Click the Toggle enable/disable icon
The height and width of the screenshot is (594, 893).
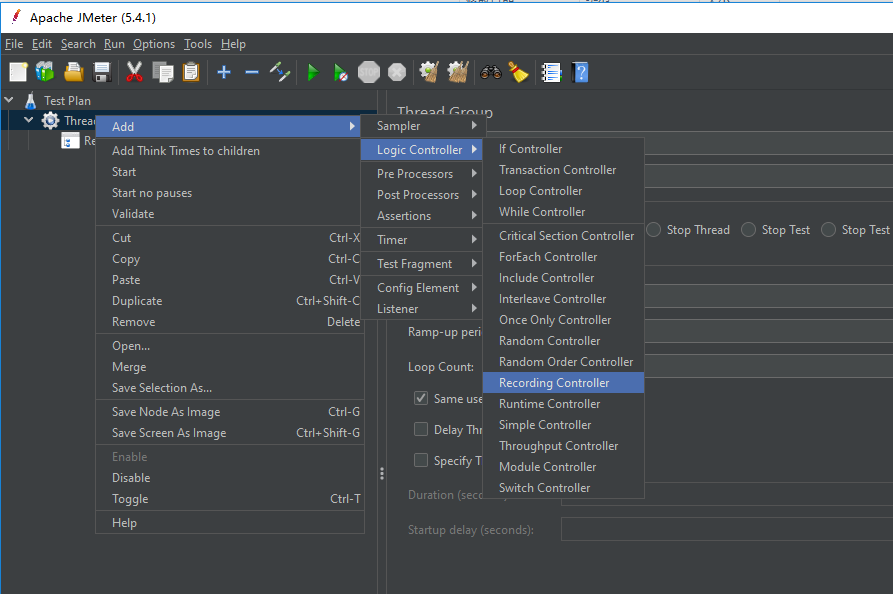(x=280, y=72)
